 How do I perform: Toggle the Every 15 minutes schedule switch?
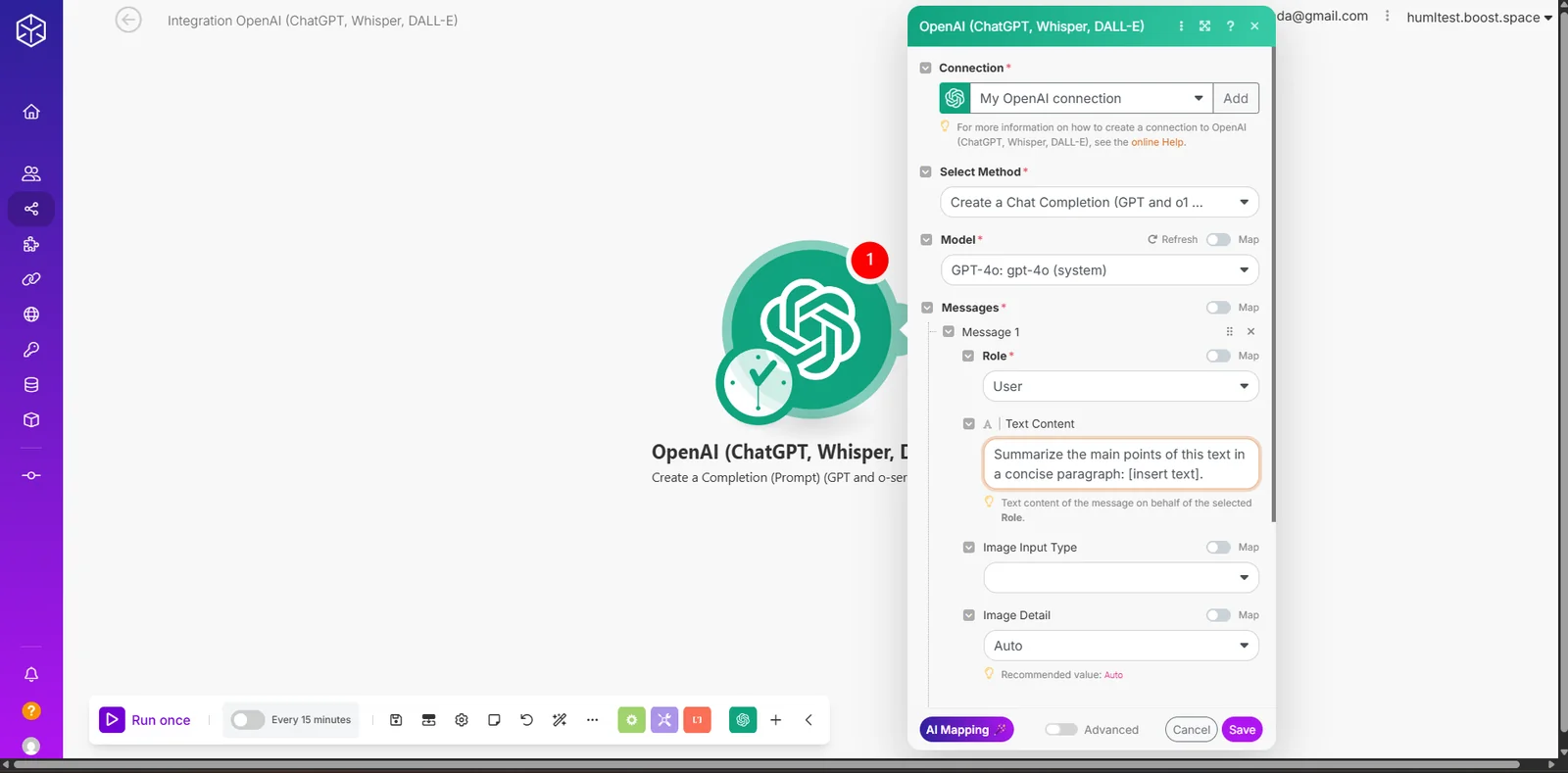click(247, 720)
